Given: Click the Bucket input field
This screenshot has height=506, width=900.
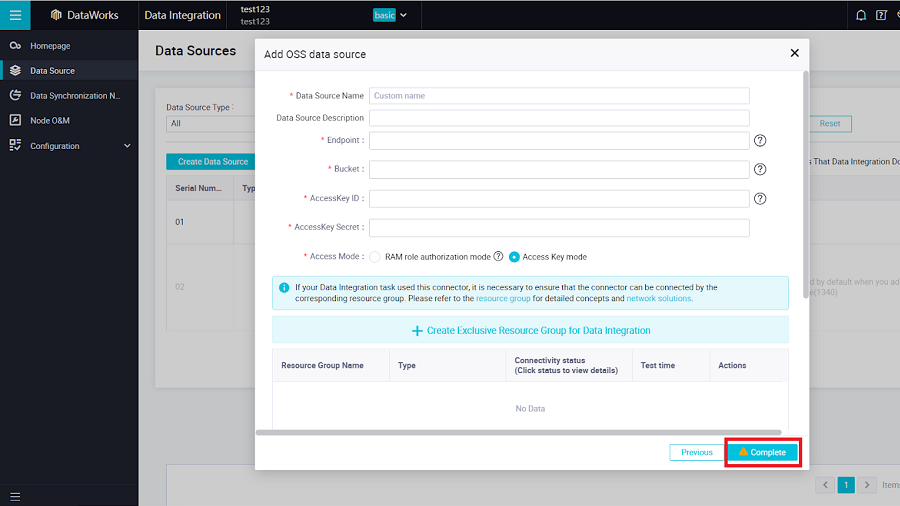Looking at the screenshot, I should coord(559,169).
